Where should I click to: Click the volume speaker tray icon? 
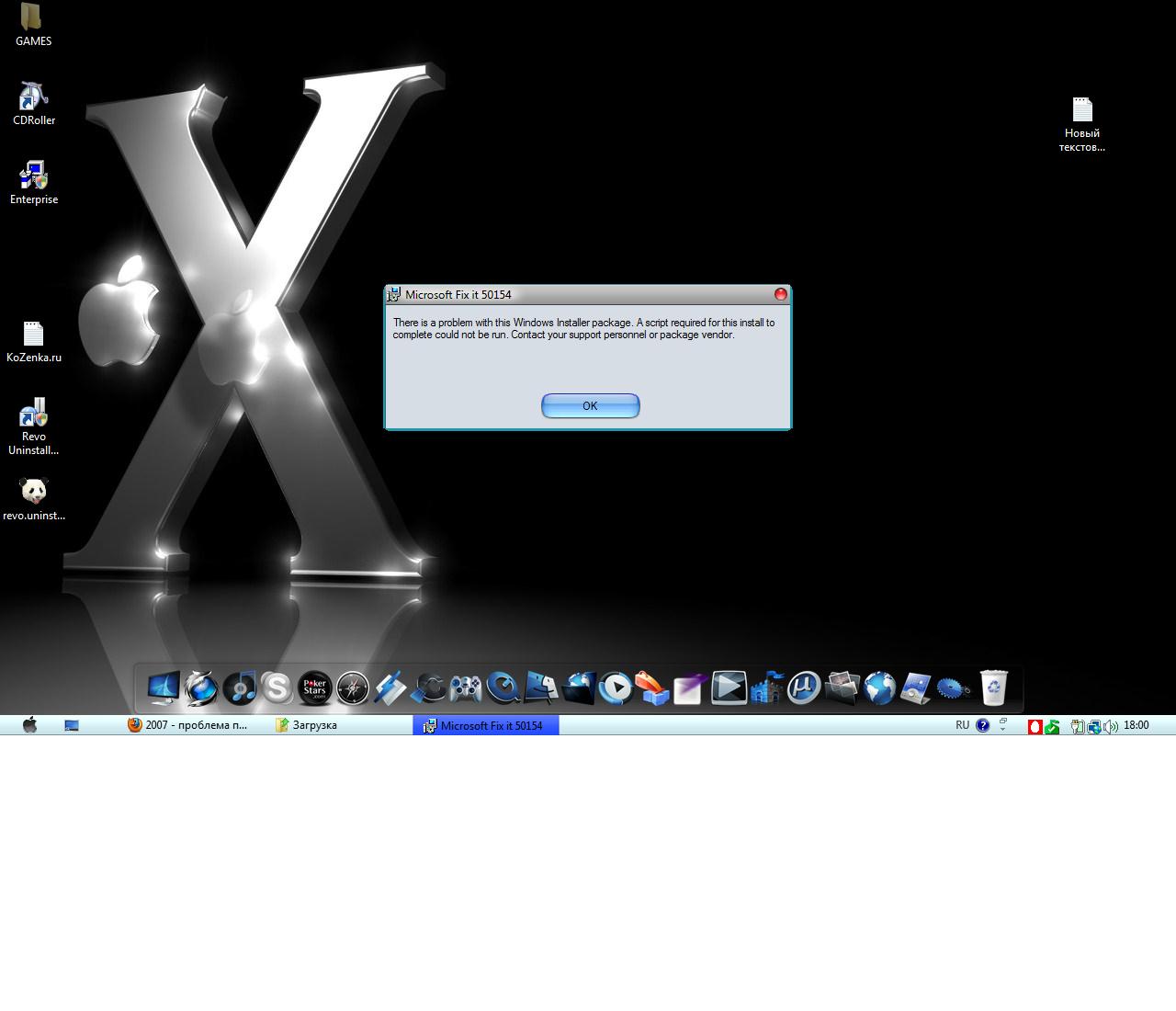click(x=1112, y=726)
